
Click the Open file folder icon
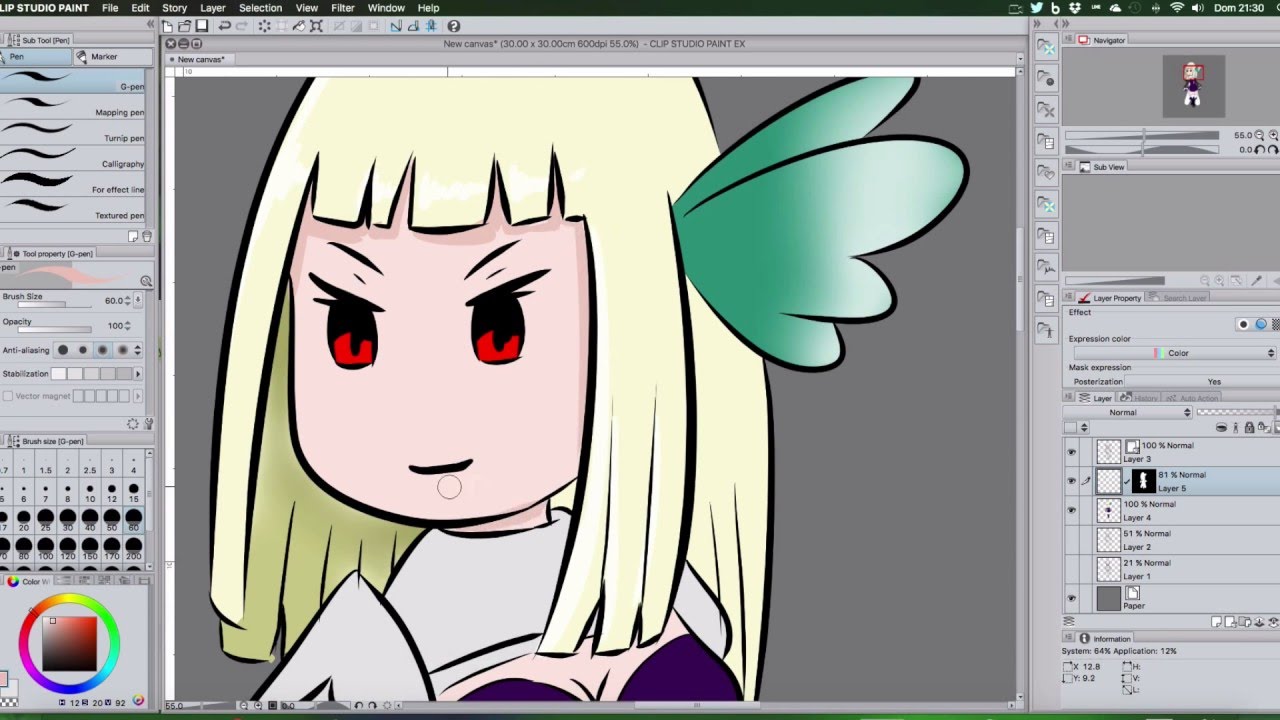pyautogui.click(x=185, y=26)
